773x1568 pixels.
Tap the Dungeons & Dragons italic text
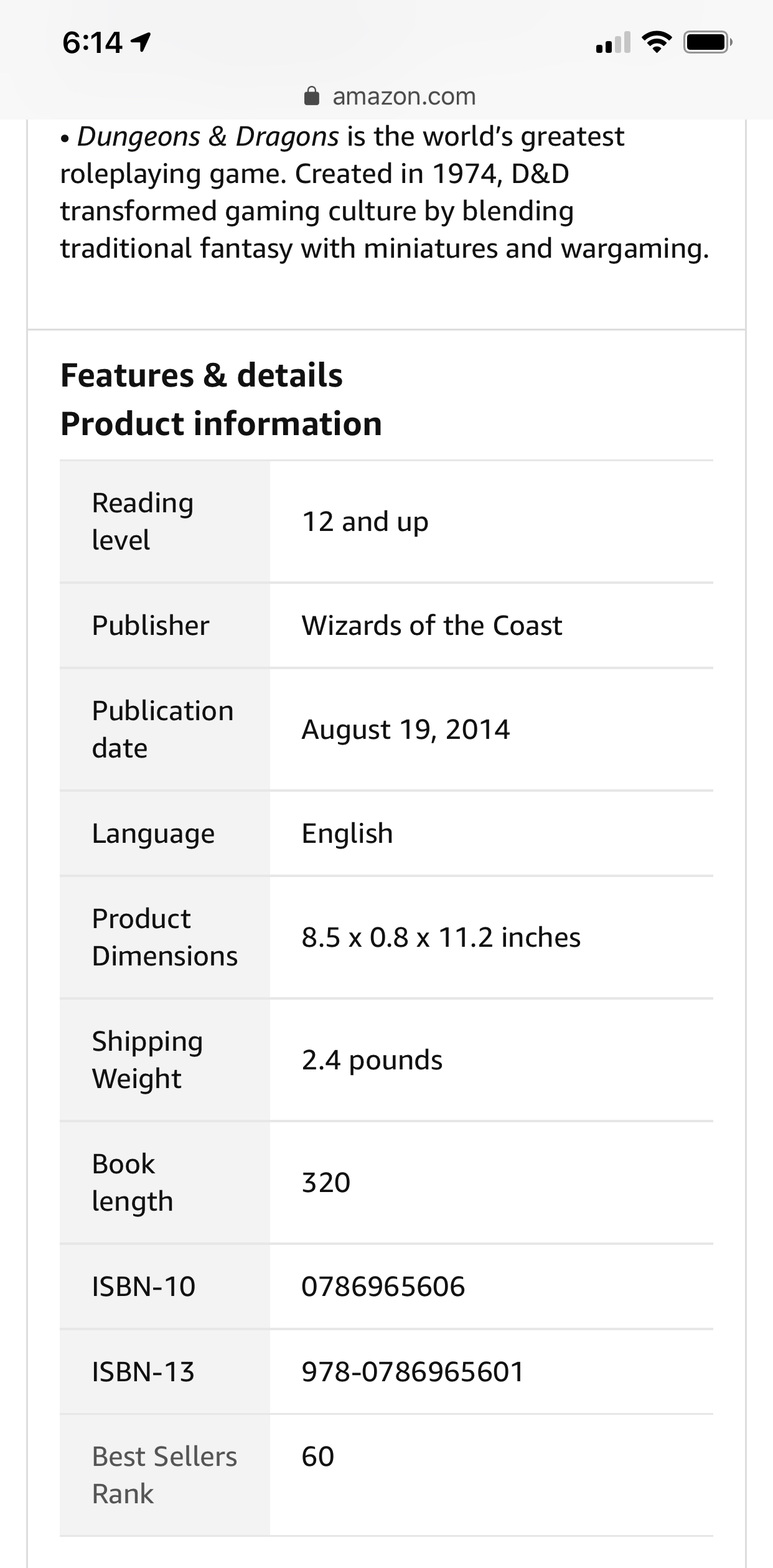208,137
